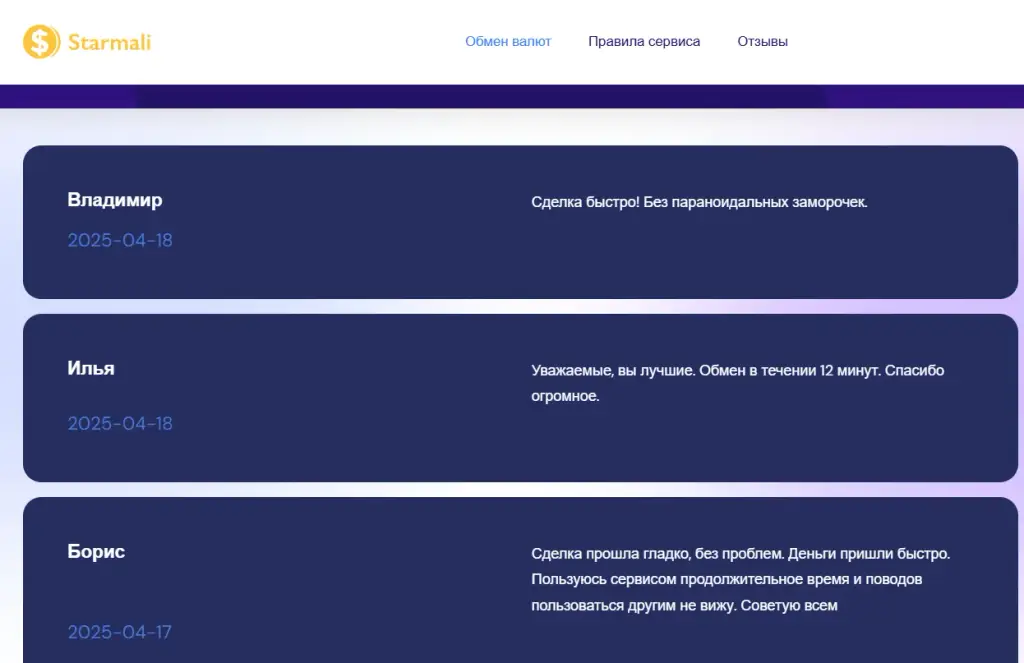Screen dimensions: 1024x663
Task: Open the Обмен валют menu item
Action: (x=508, y=41)
